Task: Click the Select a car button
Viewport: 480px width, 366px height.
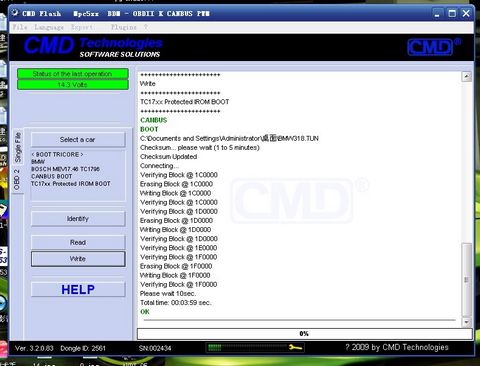Action: [x=78, y=139]
